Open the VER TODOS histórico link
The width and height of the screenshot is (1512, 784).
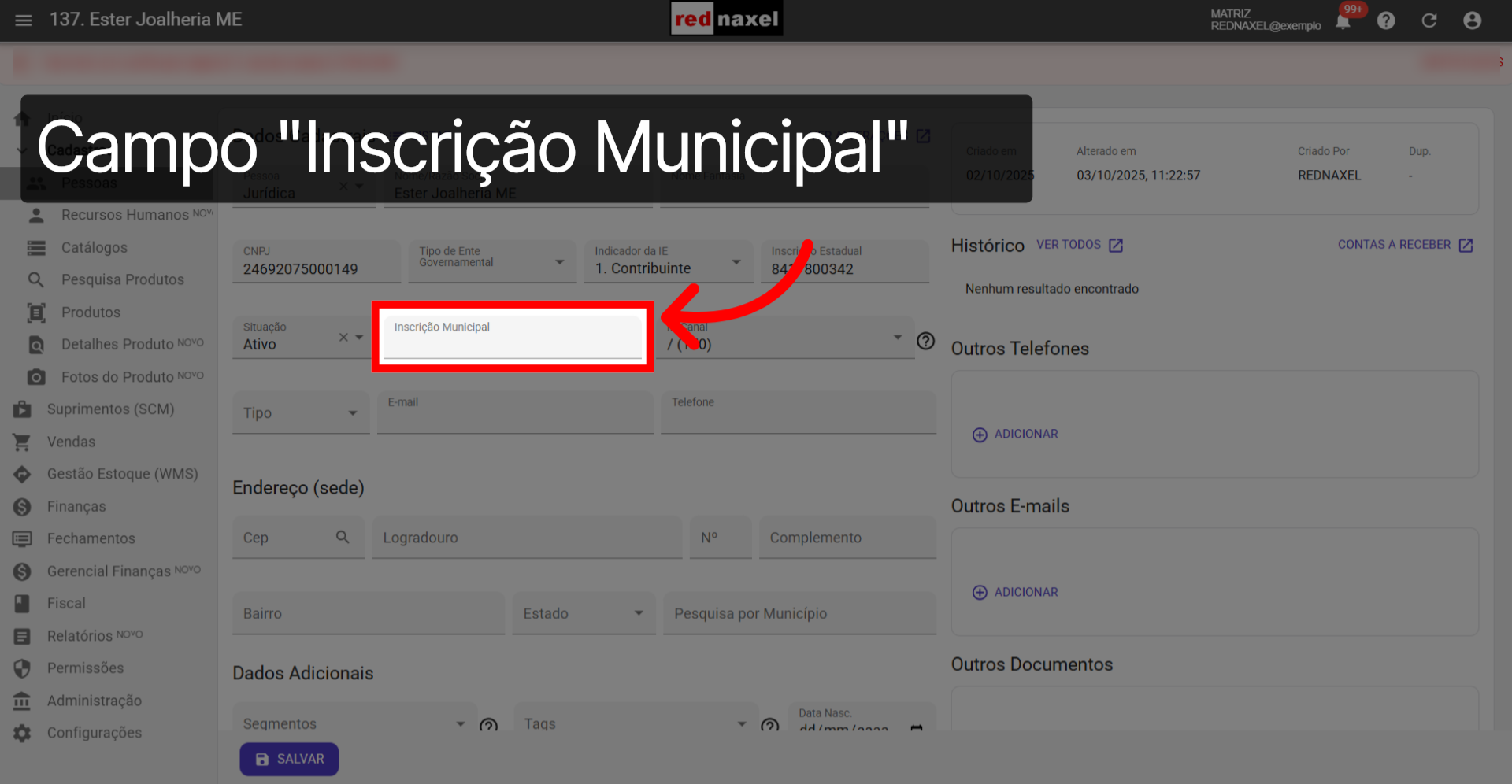(1069, 245)
